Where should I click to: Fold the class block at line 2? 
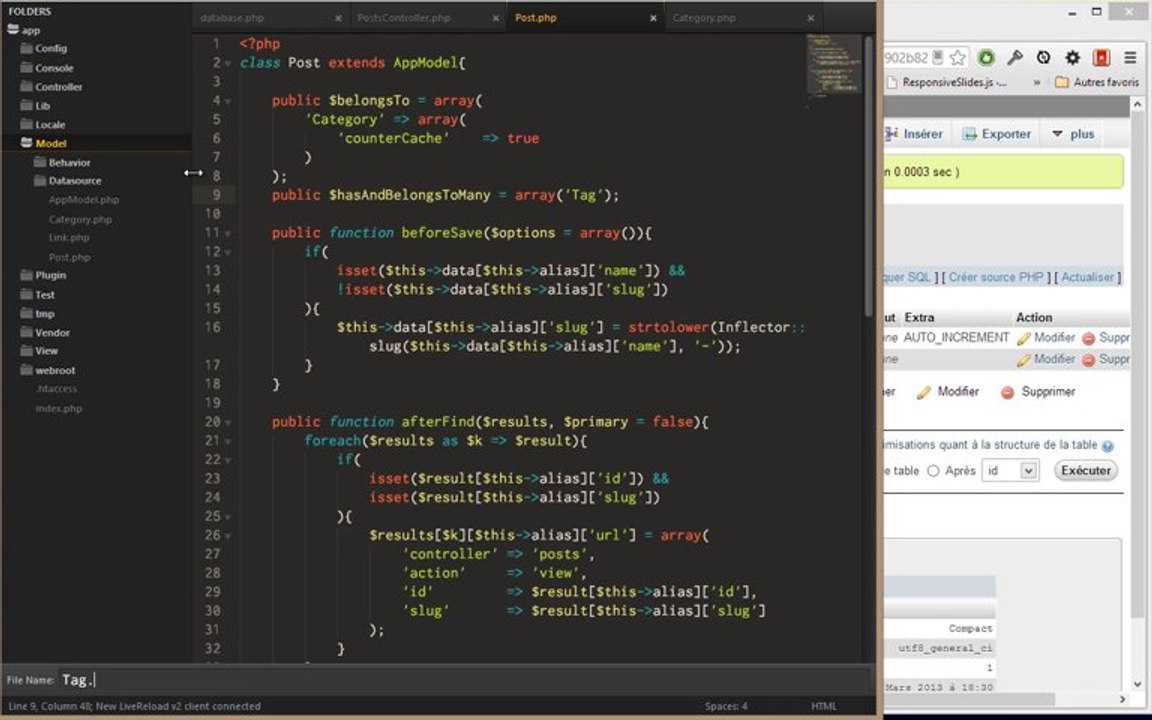pyautogui.click(x=228, y=64)
